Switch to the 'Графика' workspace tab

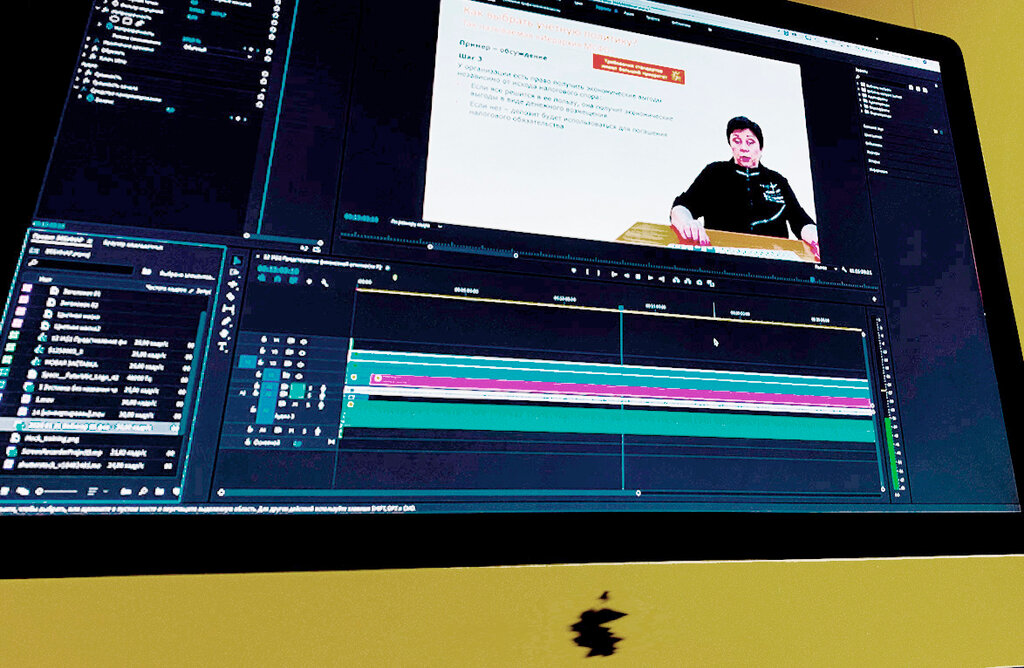click(x=652, y=18)
